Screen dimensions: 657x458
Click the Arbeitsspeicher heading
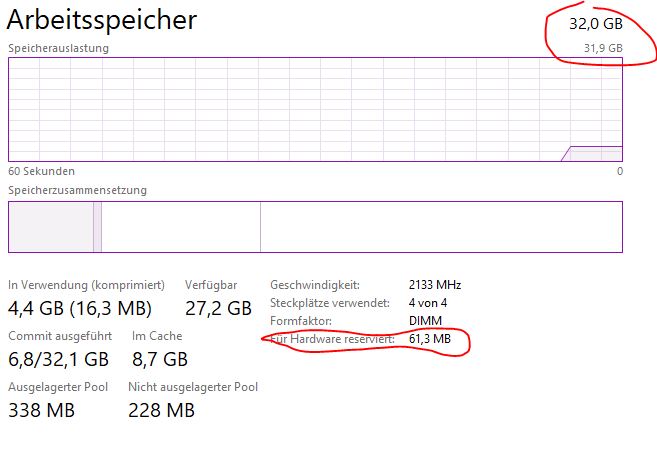102,19
